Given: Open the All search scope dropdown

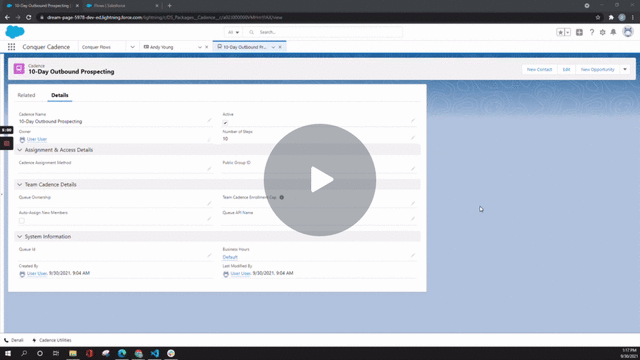Looking at the screenshot, I should click(233, 32).
